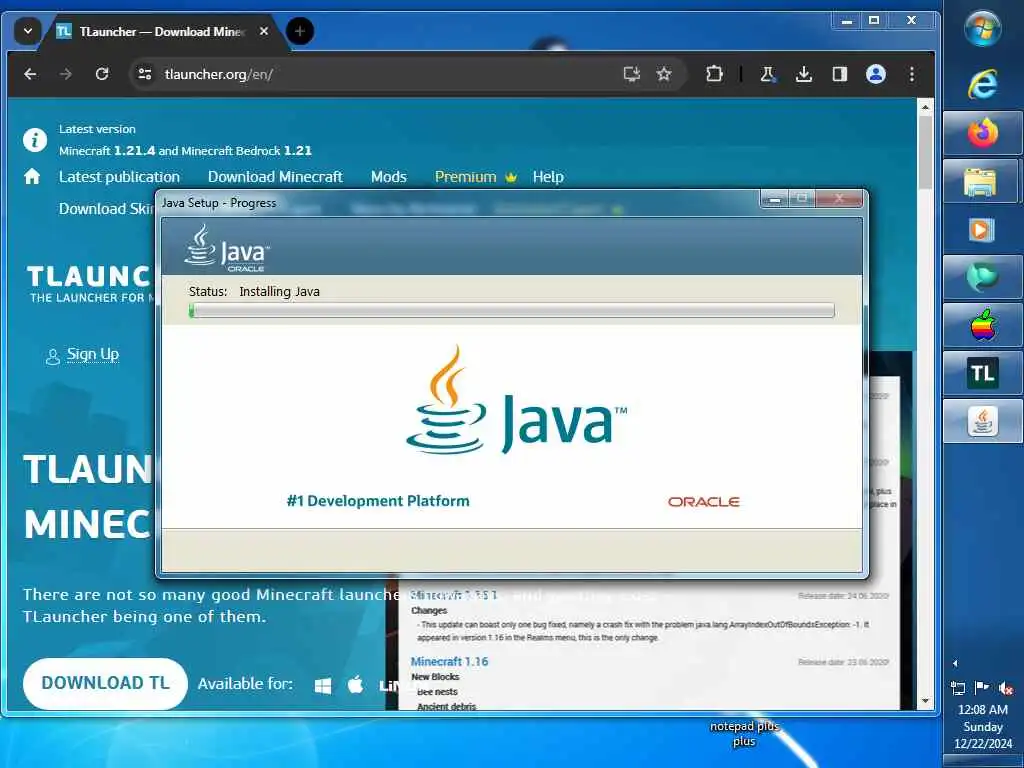The height and width of the screenshot is (768, 1024).
Task: Click the ORACLE logo in Java setup
Action: tap(703, 502)
